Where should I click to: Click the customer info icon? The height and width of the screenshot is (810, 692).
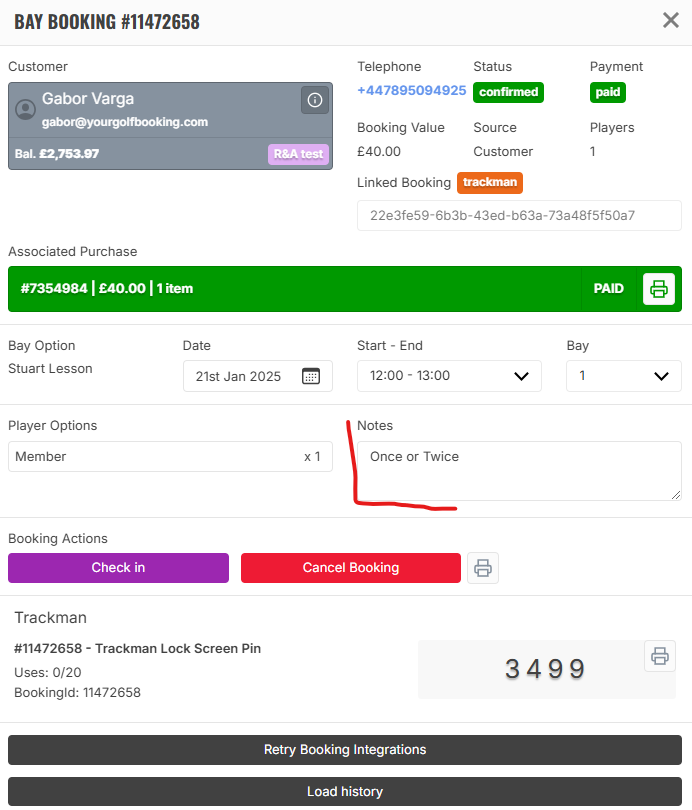tap(315, 100)
